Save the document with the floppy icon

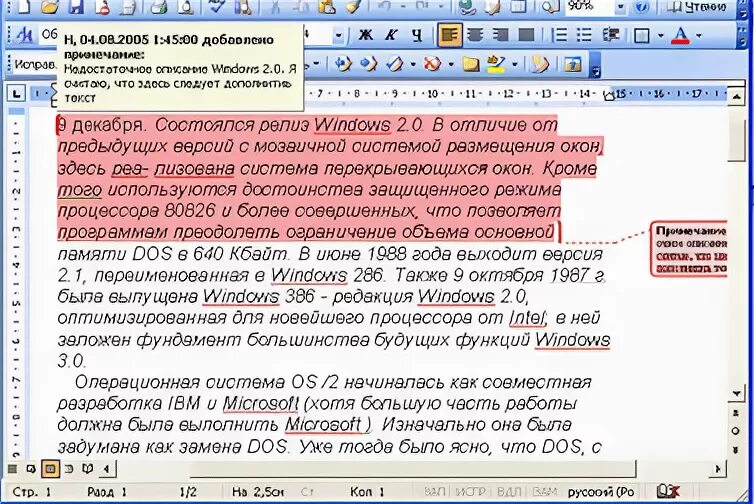pos(75,6)
